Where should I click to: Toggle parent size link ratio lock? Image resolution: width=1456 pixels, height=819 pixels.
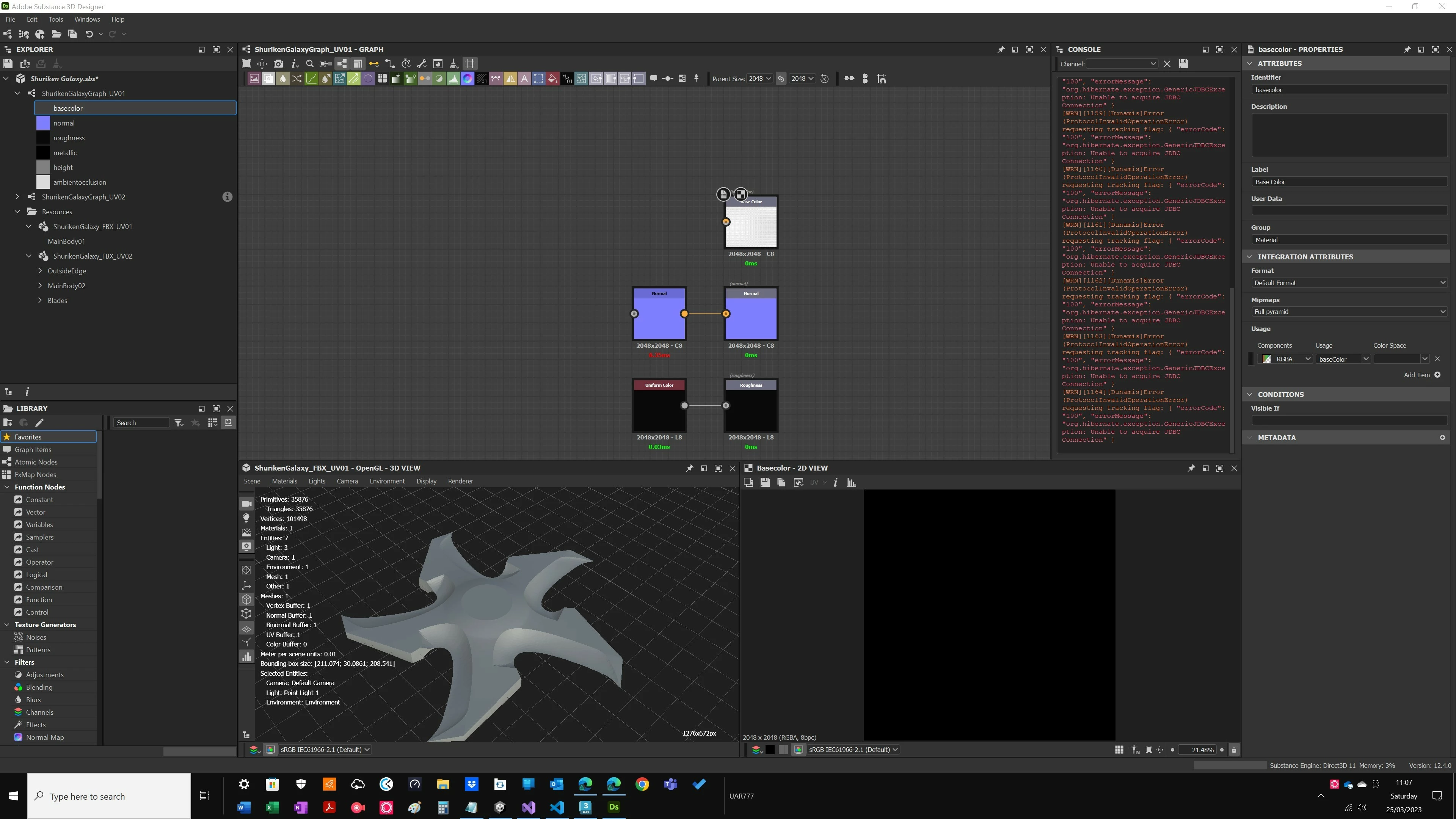tap(781, 78)
